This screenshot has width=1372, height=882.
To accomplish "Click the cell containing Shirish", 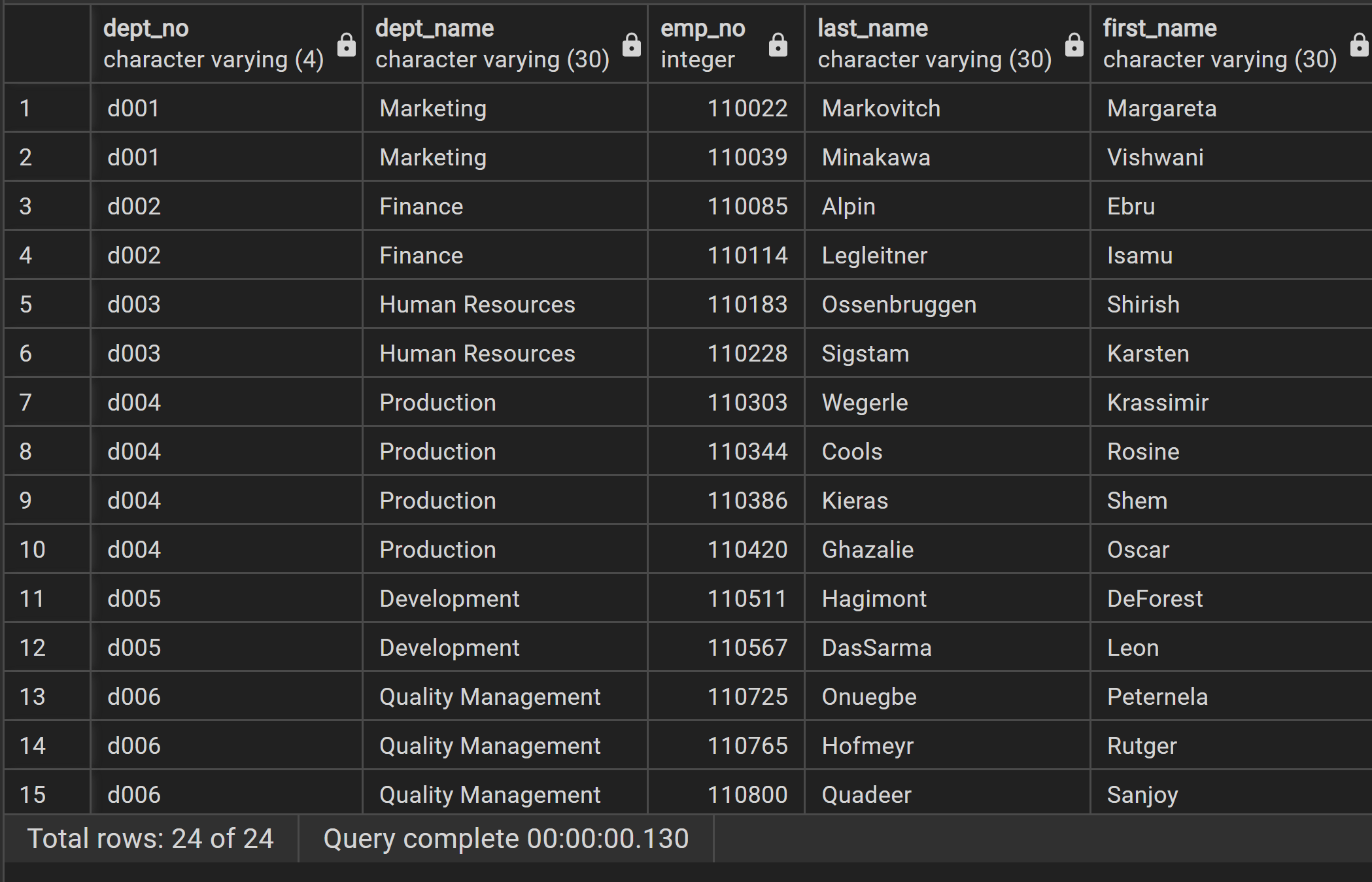I will [1231, 304].
